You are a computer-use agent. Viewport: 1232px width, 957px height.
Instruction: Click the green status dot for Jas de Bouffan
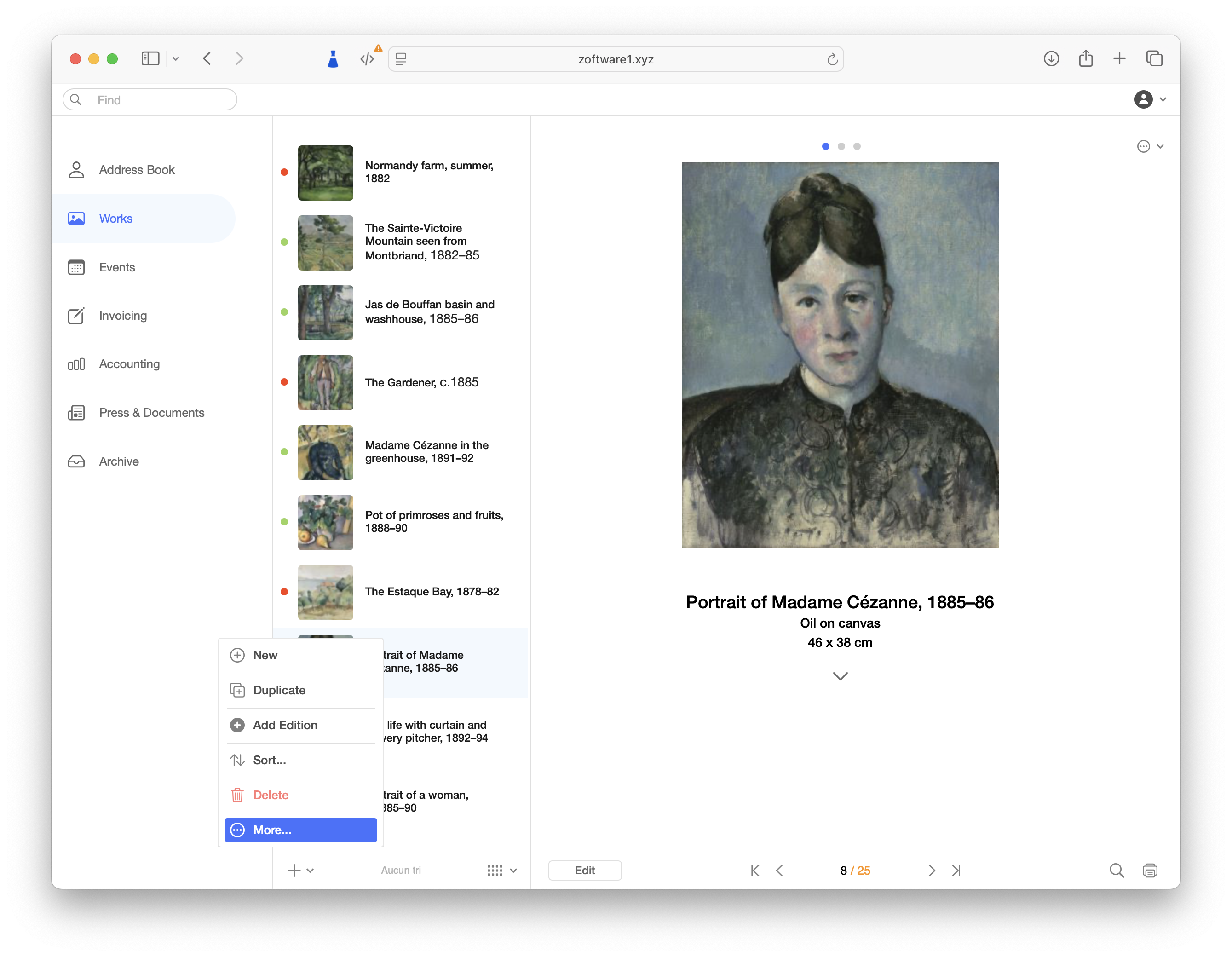point(284,311)
